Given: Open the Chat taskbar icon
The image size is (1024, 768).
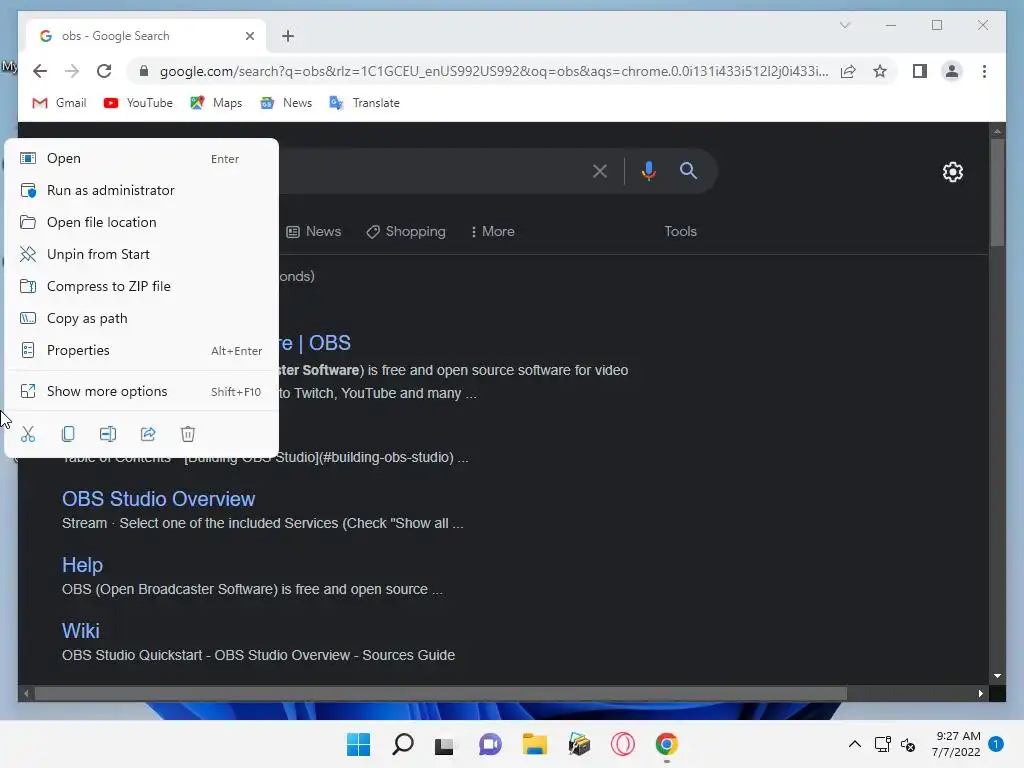Looking at the screenshot, I should 490,744.
